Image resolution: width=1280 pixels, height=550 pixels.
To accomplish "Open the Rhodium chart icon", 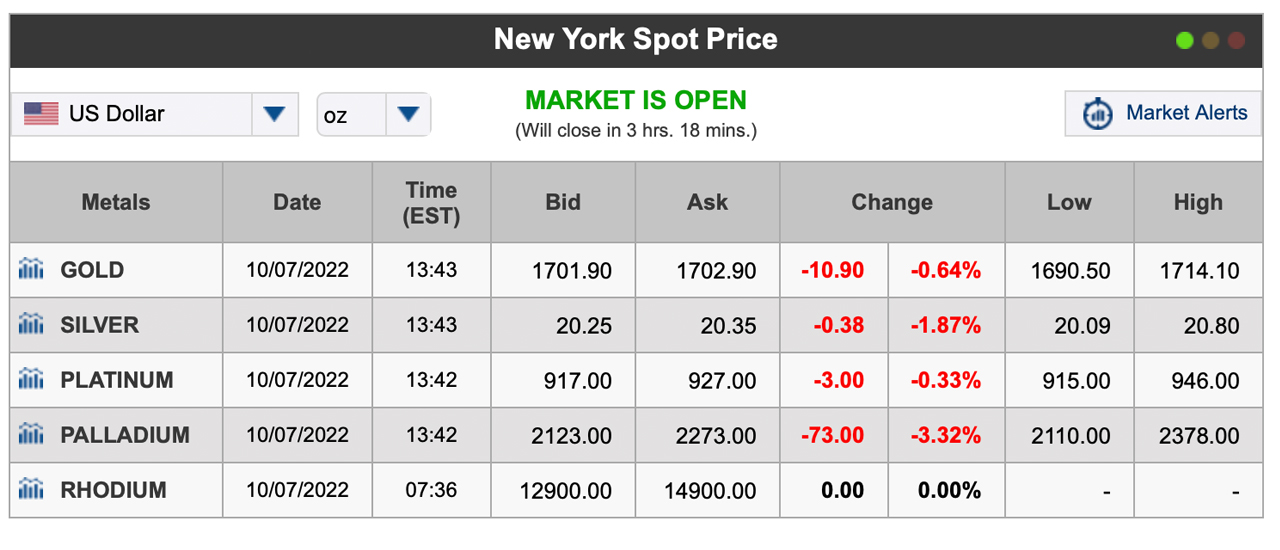I will 31,489.
